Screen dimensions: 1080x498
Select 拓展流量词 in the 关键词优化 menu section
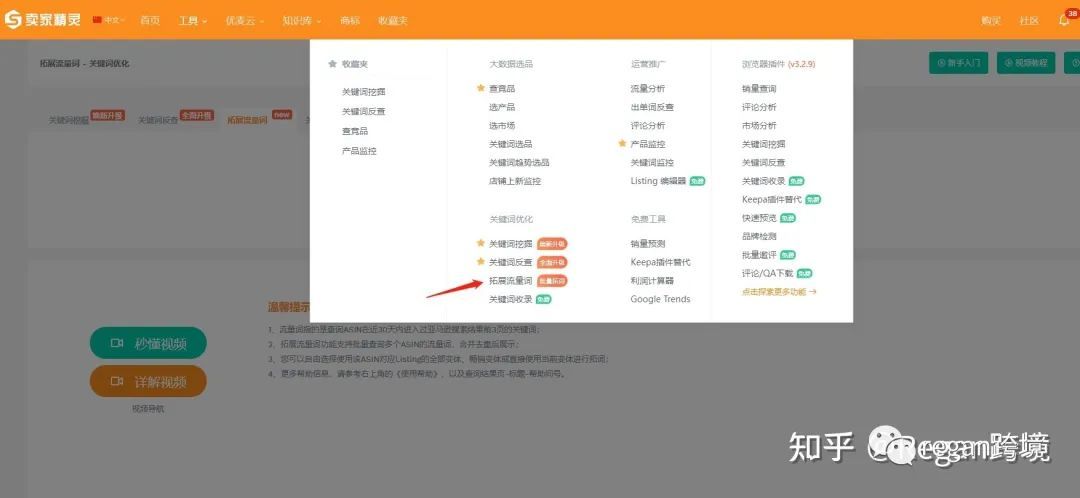click(510, 281)
